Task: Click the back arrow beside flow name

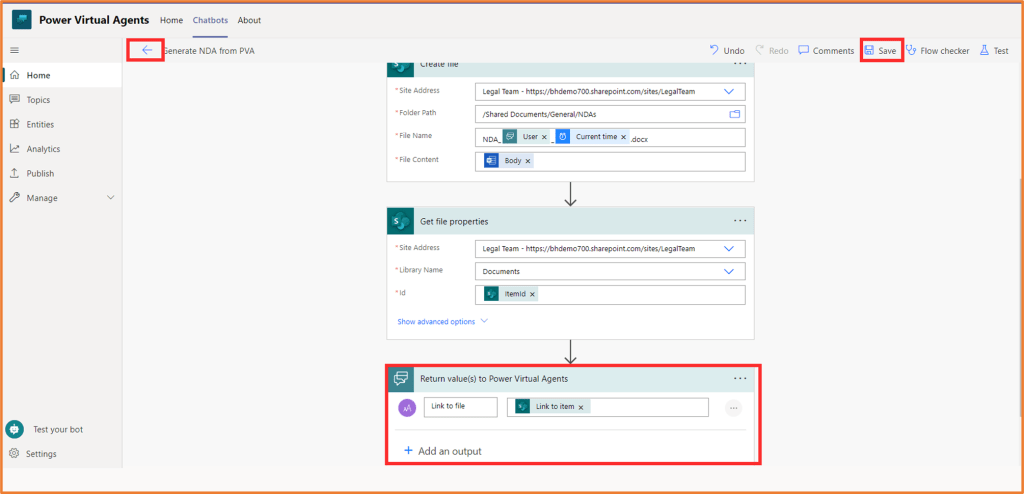Action: [147, 50]
